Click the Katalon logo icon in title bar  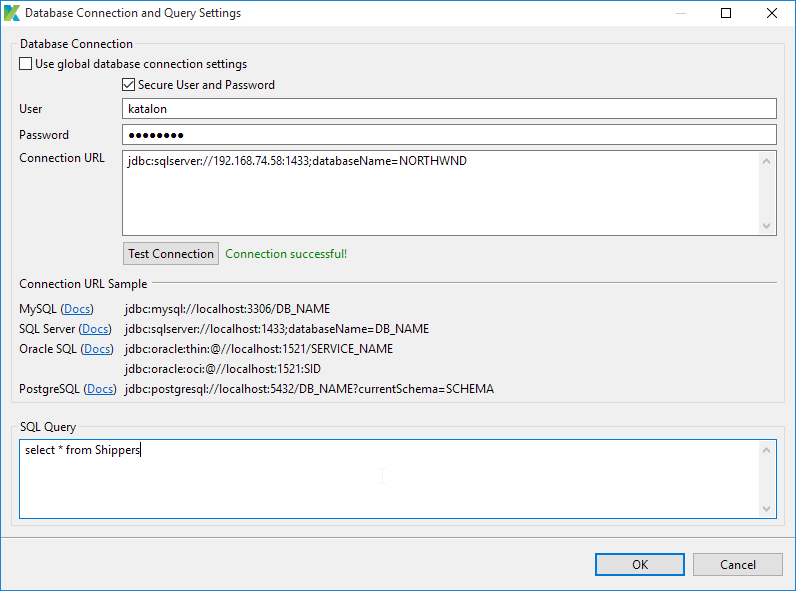[12, 13]
